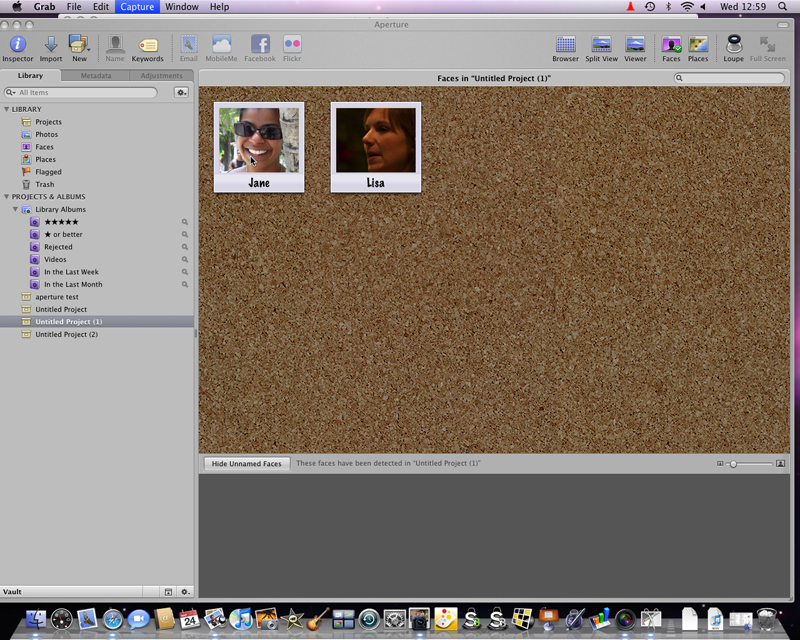Screen dimensions: 800x640
Task: Open the library action gear menu
Action: click(181, 92)
